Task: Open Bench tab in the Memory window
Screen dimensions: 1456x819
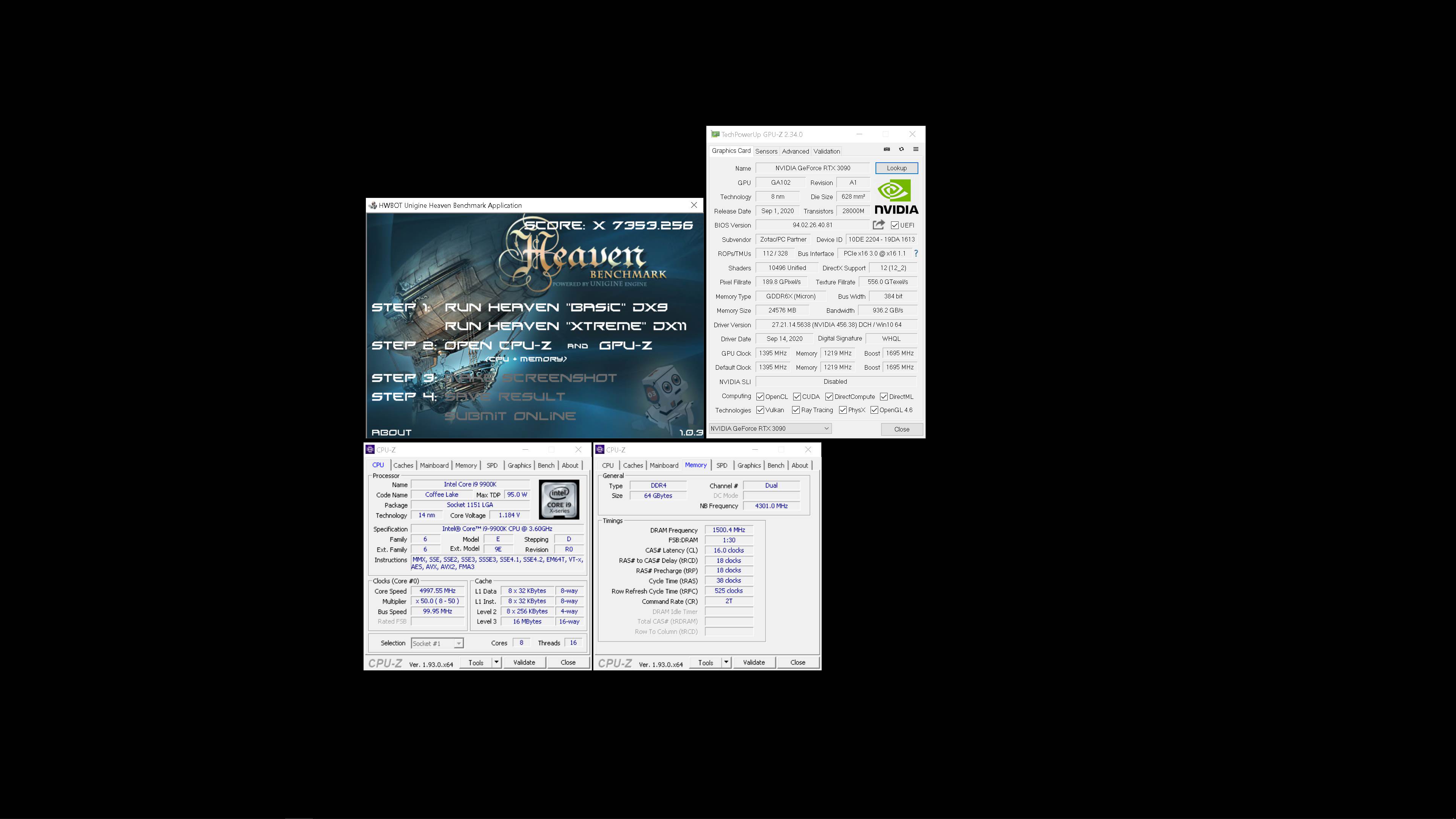Action: (x=775, y=466)
